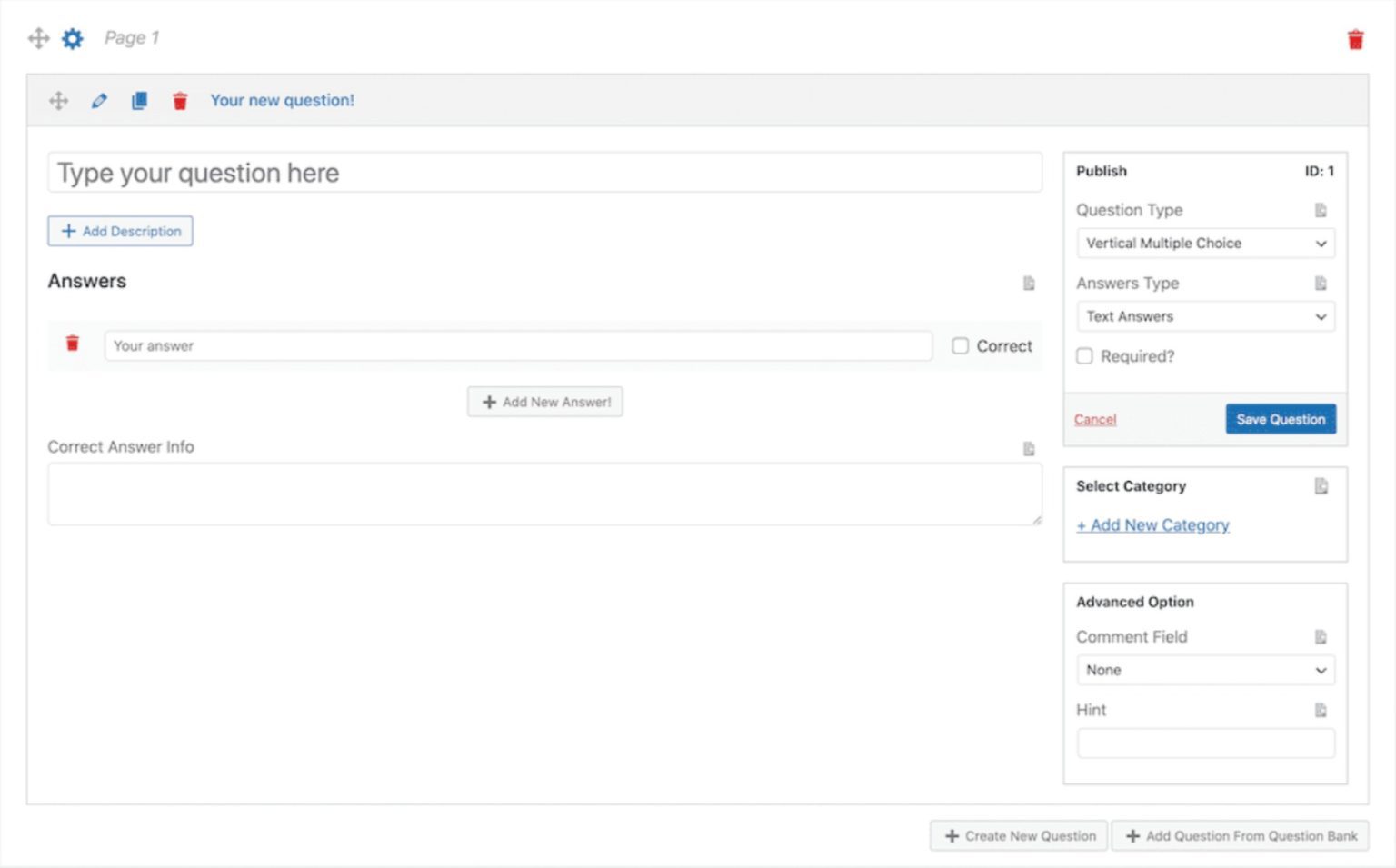Select Add New Category
This screenshot has width=1396, height=868.
[x=1152, y=524]
